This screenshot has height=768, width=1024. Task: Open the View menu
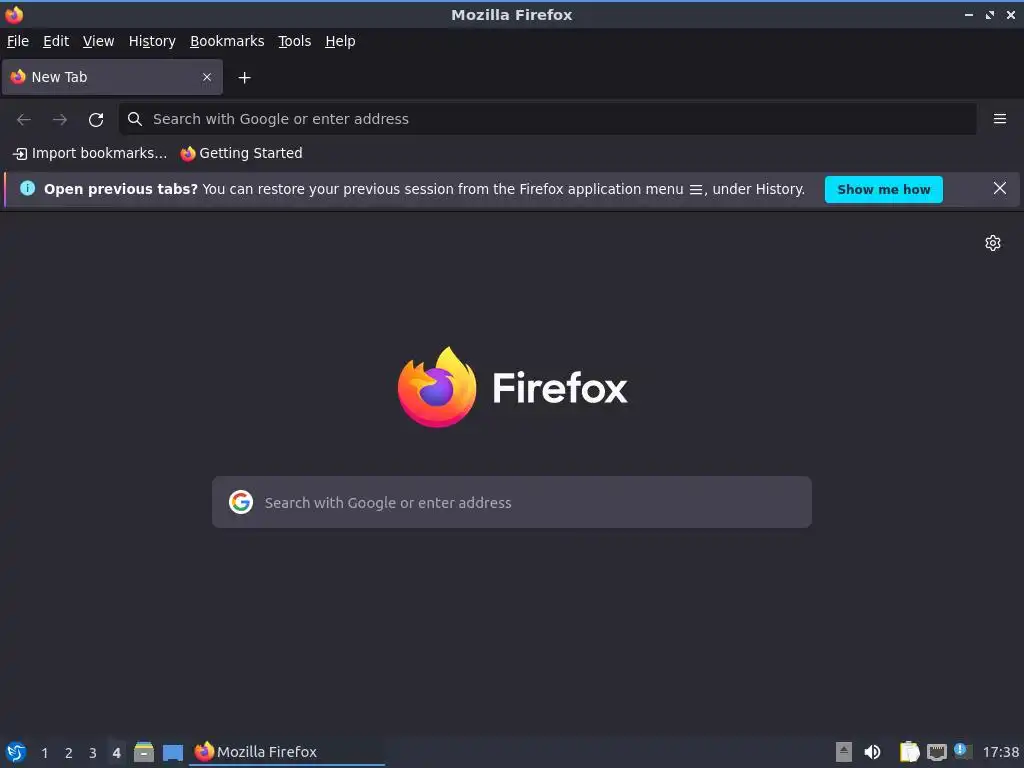pyautogui.click(x=98, y=41)
